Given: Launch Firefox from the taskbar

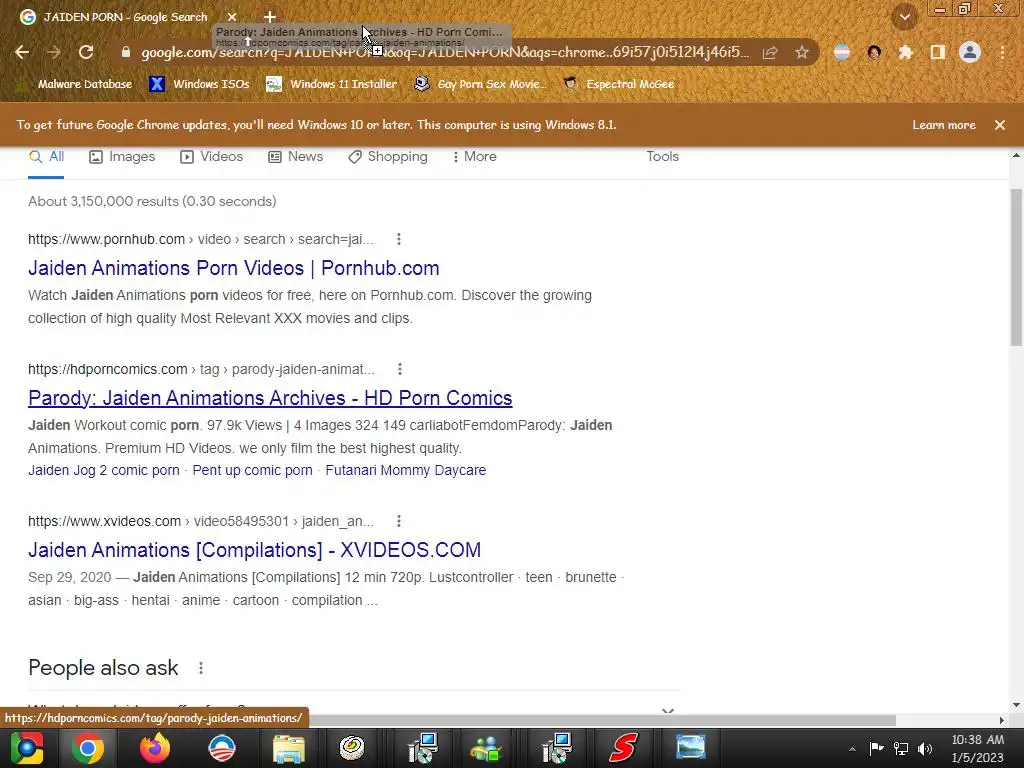Looking at the screenshot, I should tap(155, 748).
